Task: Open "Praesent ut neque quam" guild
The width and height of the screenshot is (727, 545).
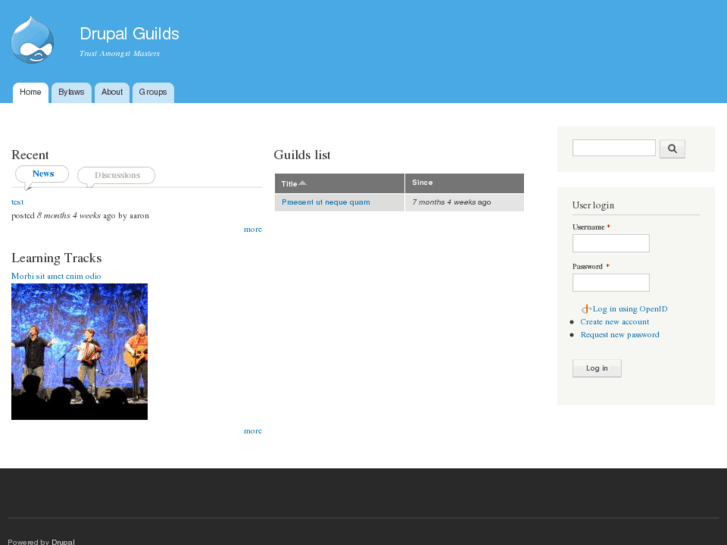Action: (x=326, y=202)
